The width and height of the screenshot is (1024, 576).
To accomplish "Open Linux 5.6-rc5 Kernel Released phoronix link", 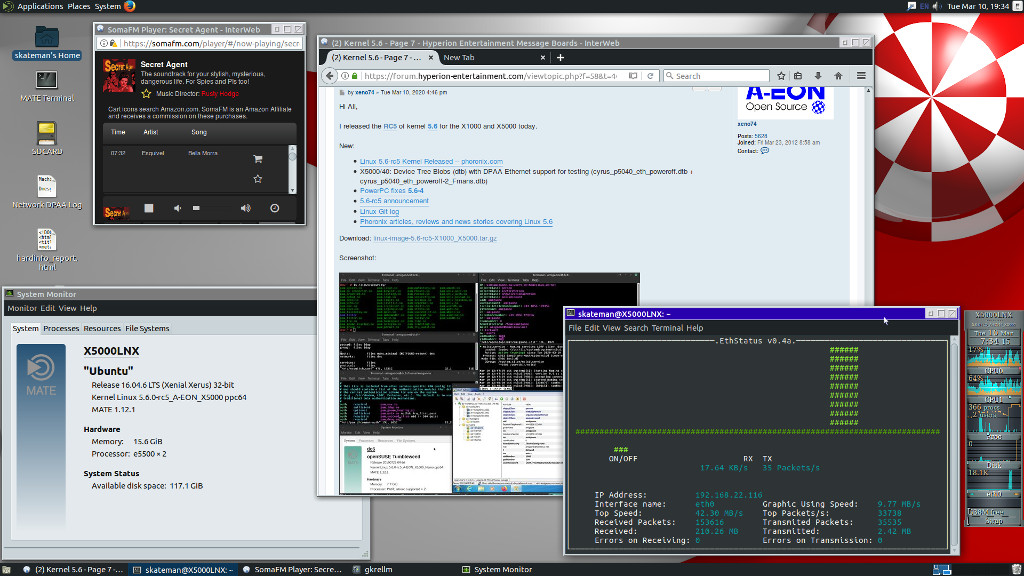I will pos(431,161).
